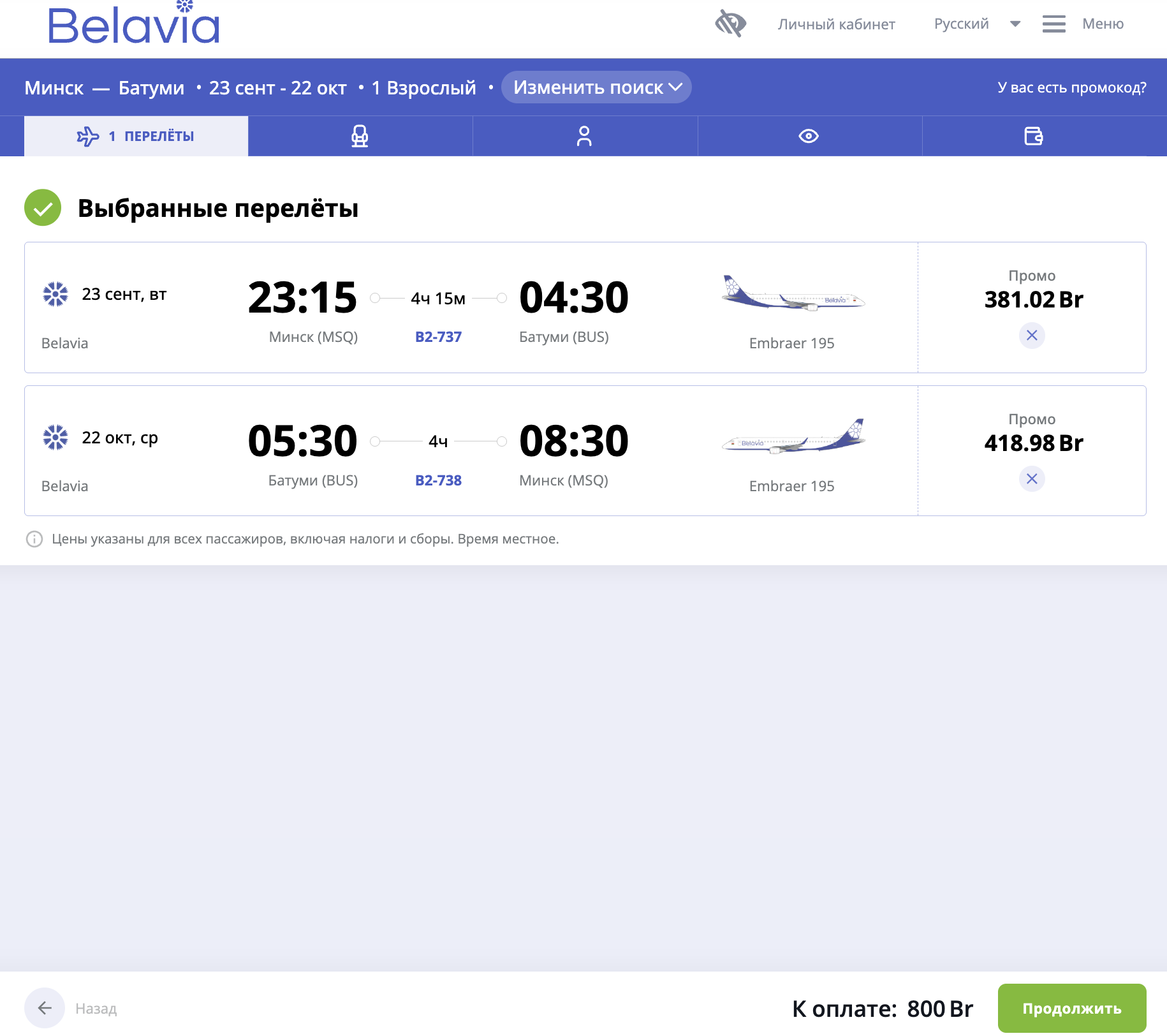Open flight number B2-738 details

[x=438, y=480]
